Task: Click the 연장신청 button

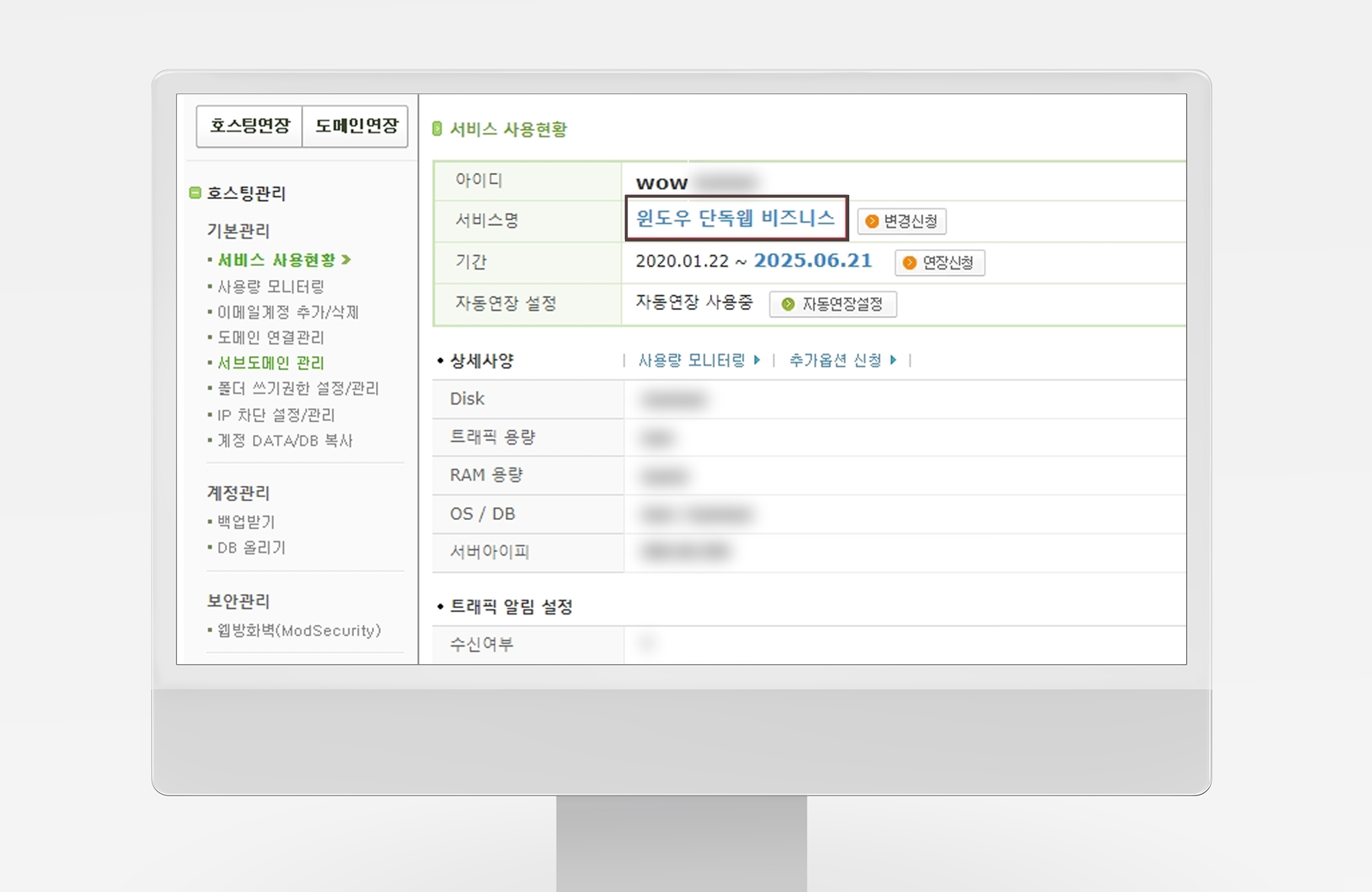Action: (940, 263)
